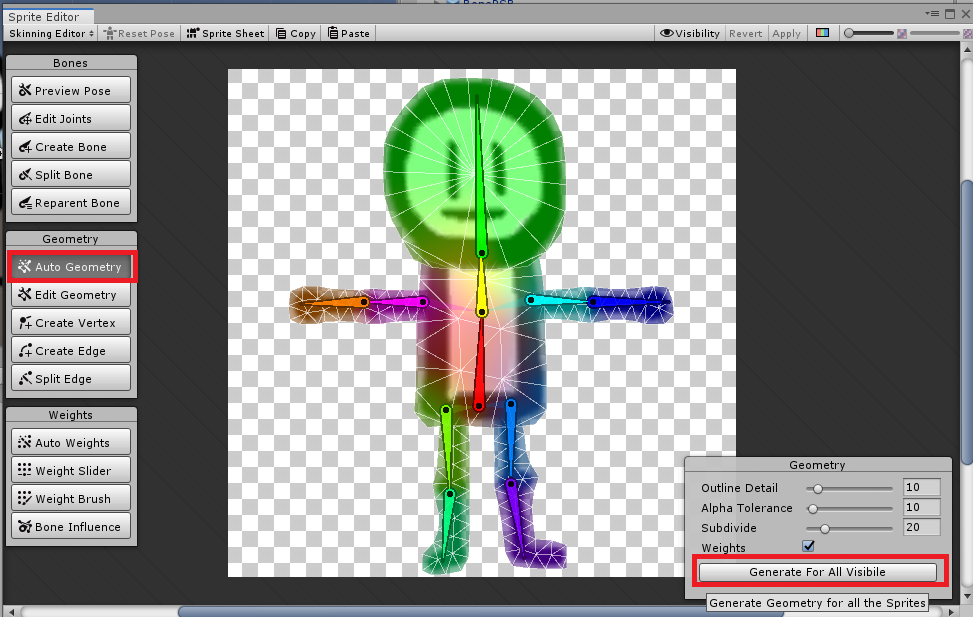Choose the Create Edge tool

(71, 350)
